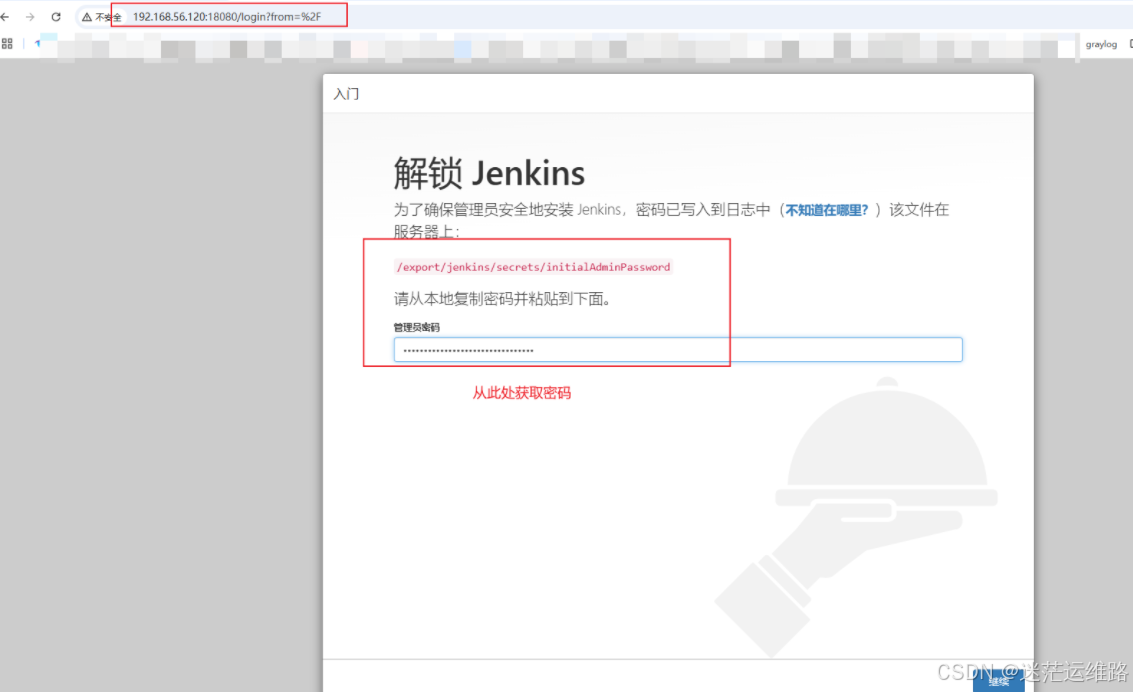Go back with the browser back arrow
The image size is (1133, 692).
coord(5,17)
